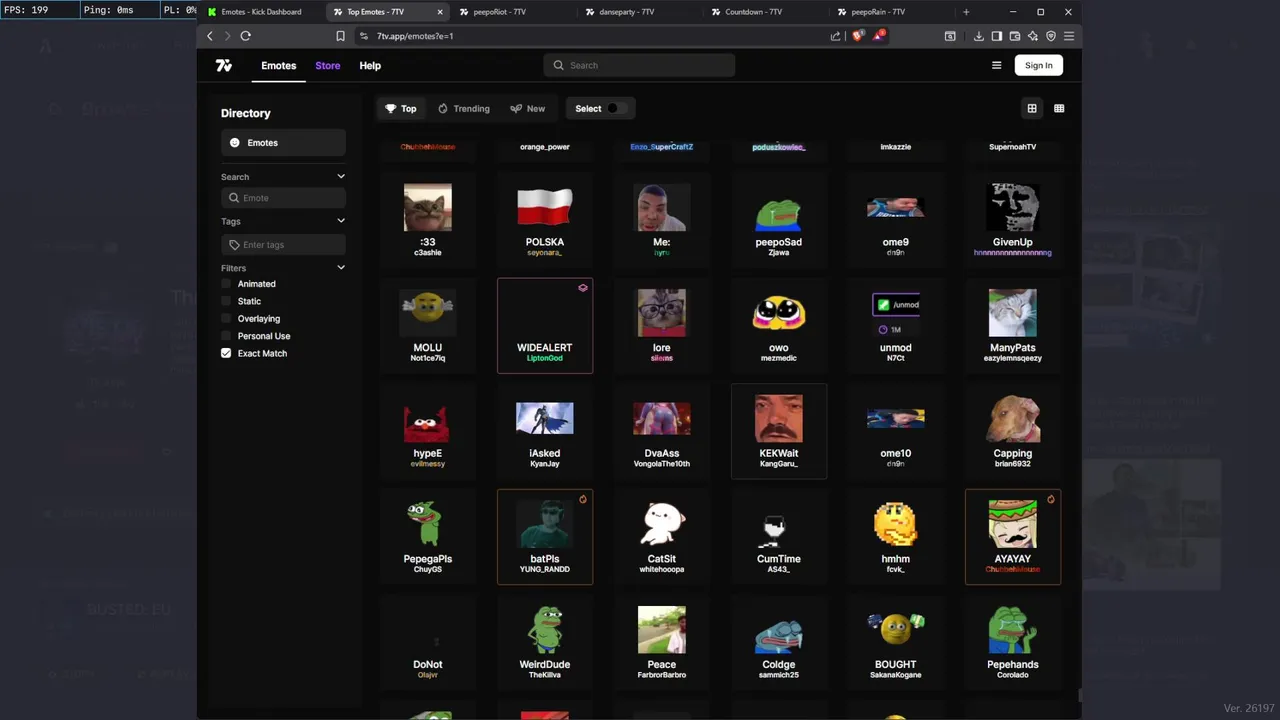The width and height of the screenshot is (1280, 720).
Task: Open the Brave VPN shield icon
Action: click(1050, 36)
